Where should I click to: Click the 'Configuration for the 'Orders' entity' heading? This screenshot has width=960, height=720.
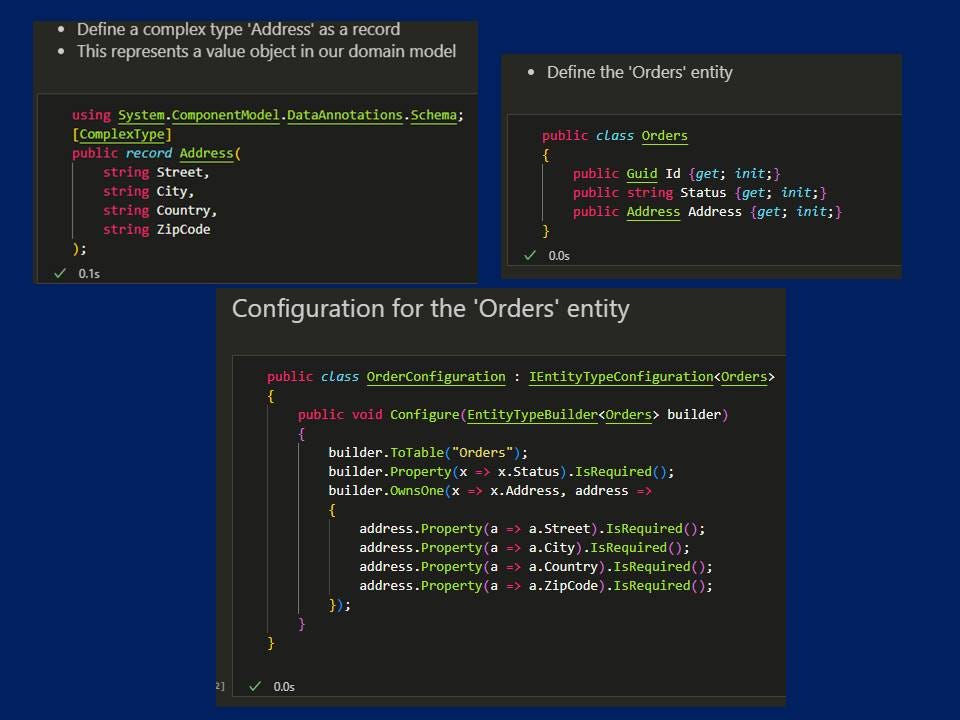430,309
